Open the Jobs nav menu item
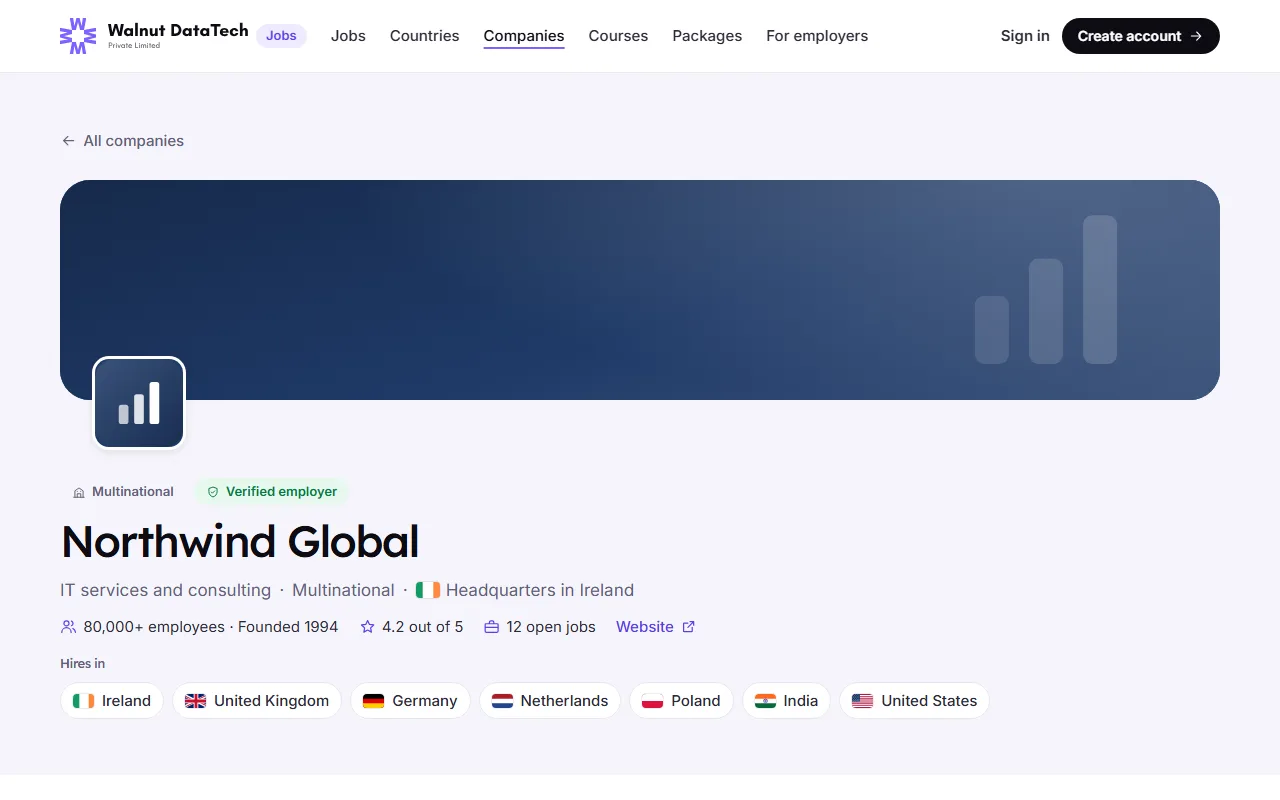1280x800 pixels. (x=348, y=36)
